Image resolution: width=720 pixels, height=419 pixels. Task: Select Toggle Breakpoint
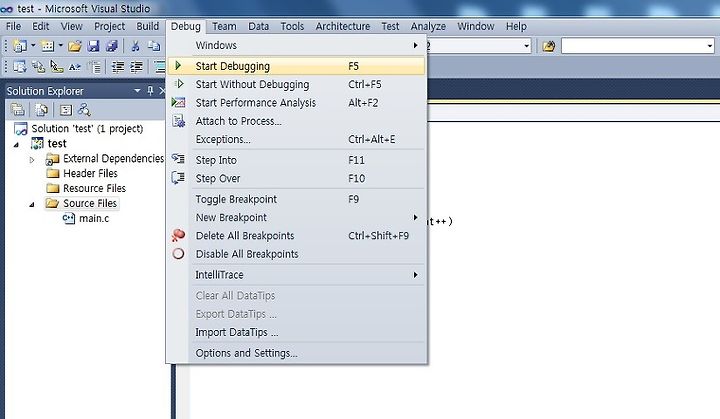pyautogui.click(x=297, y=199)
